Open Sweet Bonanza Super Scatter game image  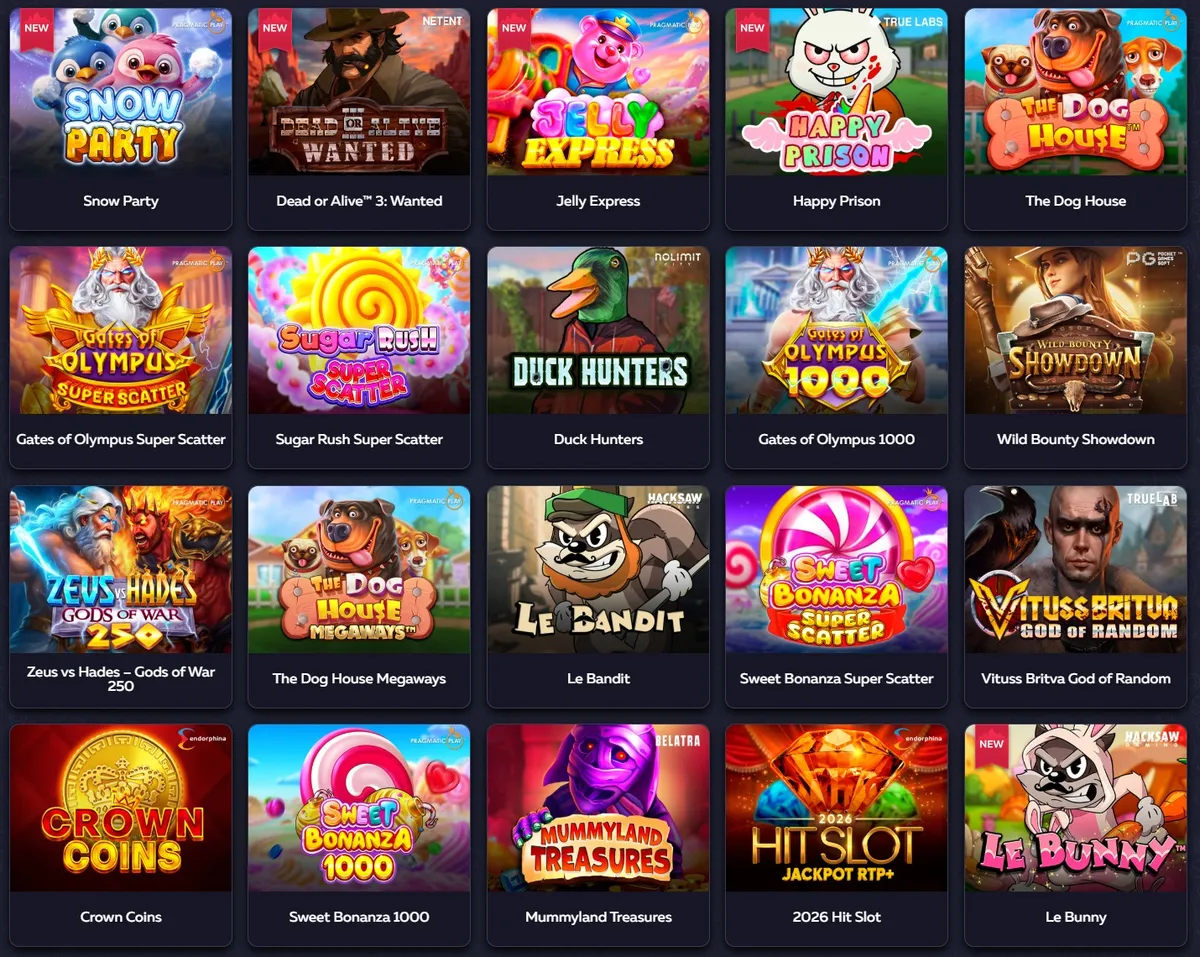pos(837,569)
